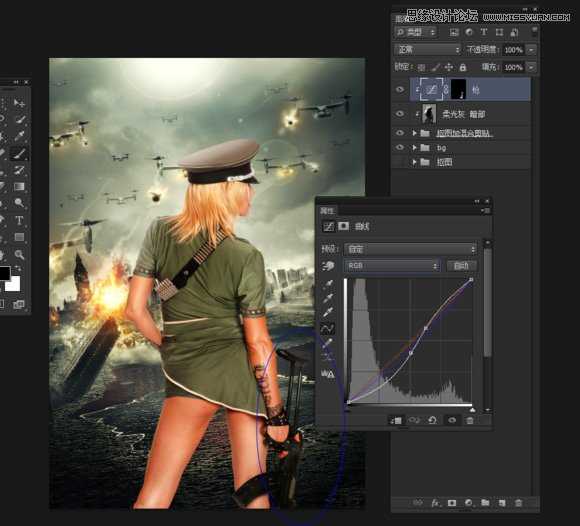Switch to the Properties panel tab
Viewport: 580px width, 526px height.
click(327, 211)
